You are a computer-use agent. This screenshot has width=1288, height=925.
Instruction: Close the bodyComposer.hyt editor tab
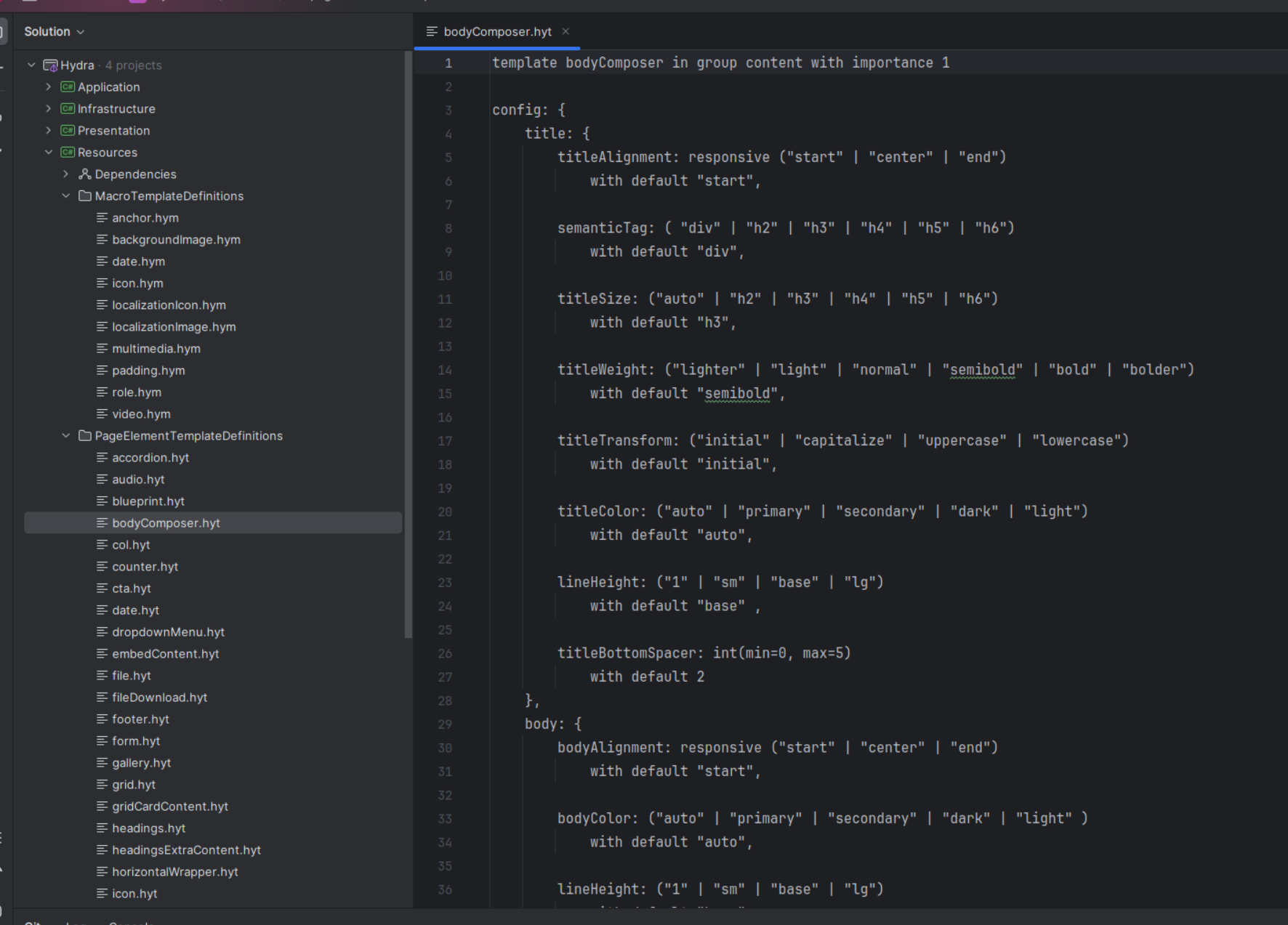point(565,31)
